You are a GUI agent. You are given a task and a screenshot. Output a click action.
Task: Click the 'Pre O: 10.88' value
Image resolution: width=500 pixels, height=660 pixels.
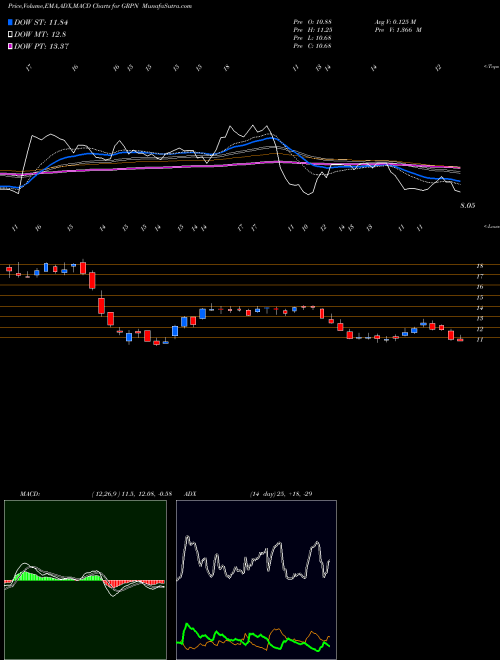312,22
